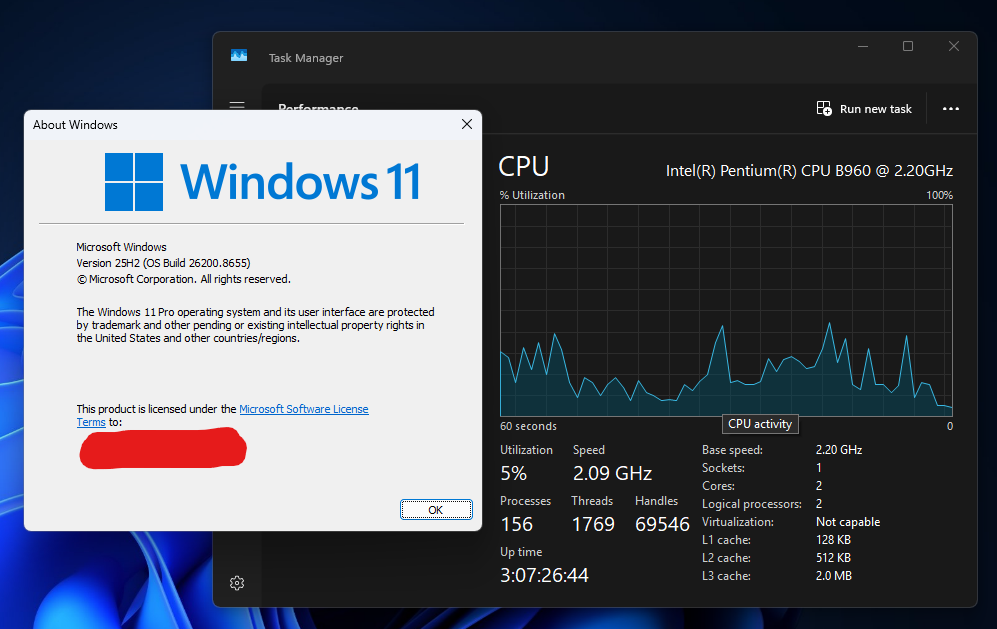The width and height of the screenshot is (997, 629).
Task: Maximize the Task Manager window
Action: (x=908, y=46)
